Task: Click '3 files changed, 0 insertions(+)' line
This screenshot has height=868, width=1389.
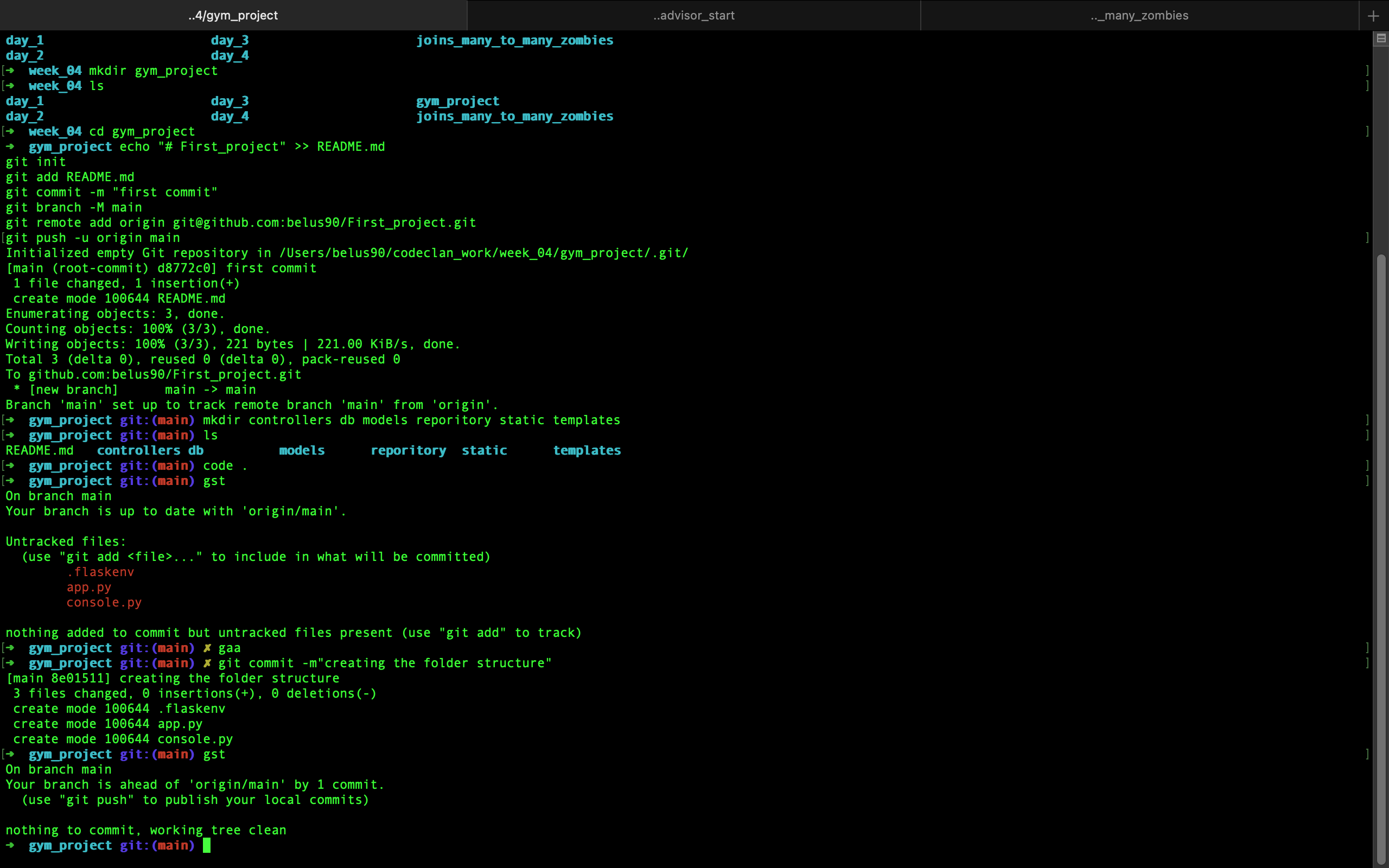Action: point(195,693)
